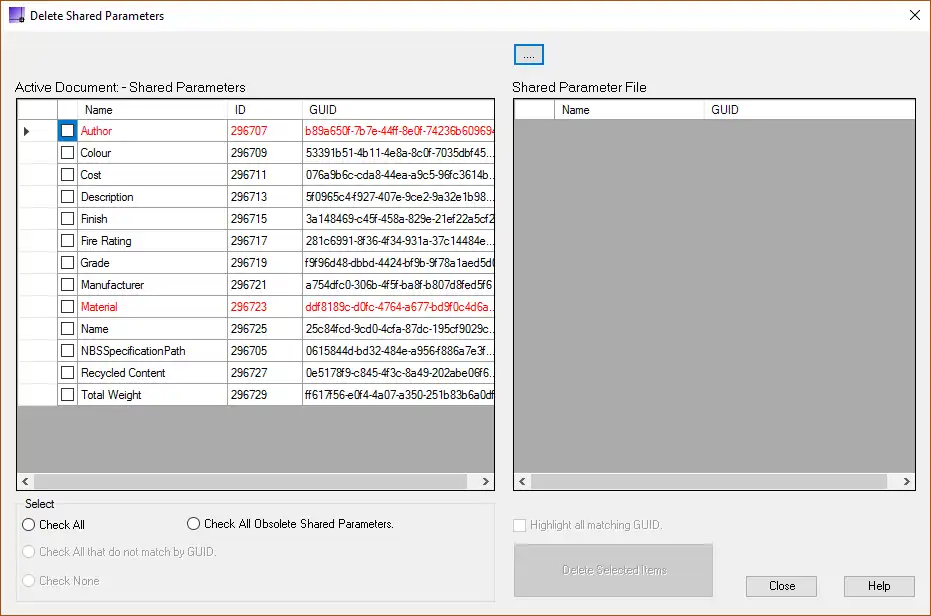Tick the Total Weight checkbox

[67, 395]
